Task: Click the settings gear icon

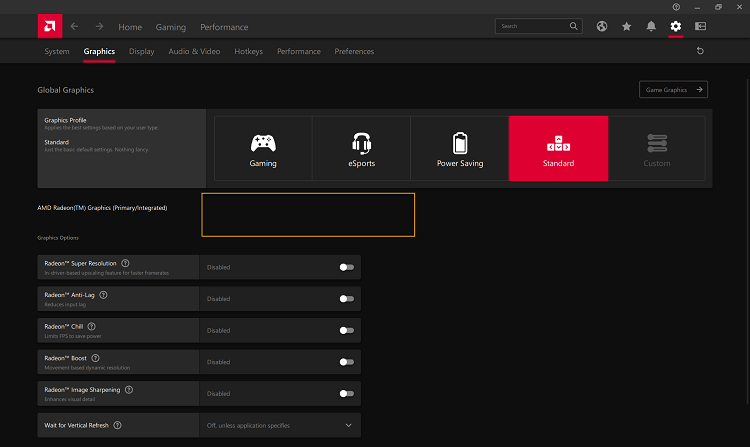Action: (676, 26)
